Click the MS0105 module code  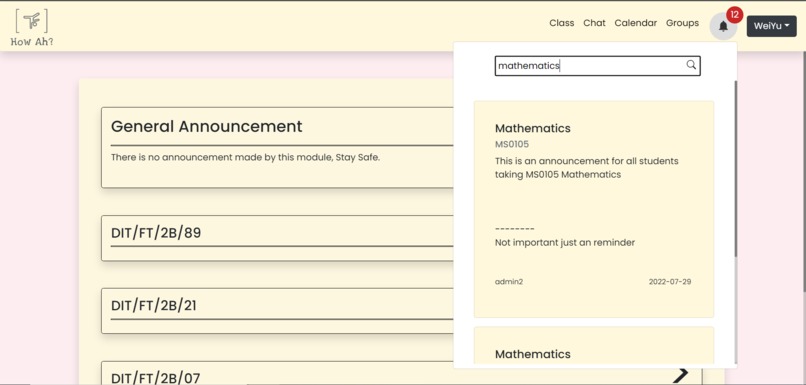(x=512, y=144)
